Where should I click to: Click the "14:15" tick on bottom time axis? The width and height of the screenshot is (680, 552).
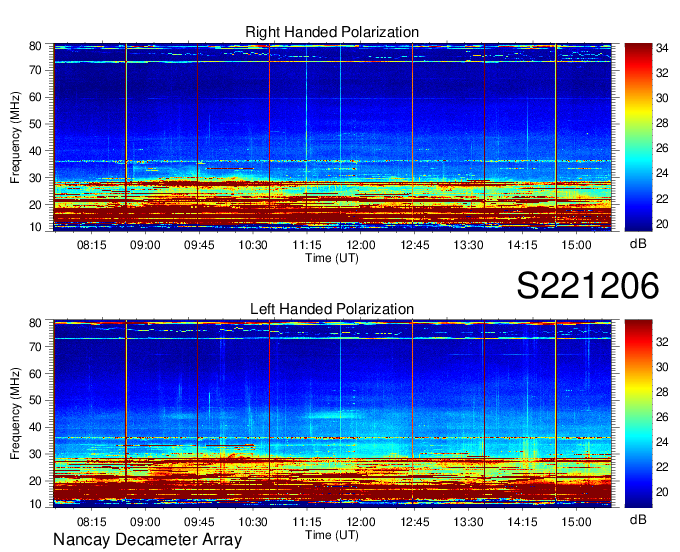point(522,522)
